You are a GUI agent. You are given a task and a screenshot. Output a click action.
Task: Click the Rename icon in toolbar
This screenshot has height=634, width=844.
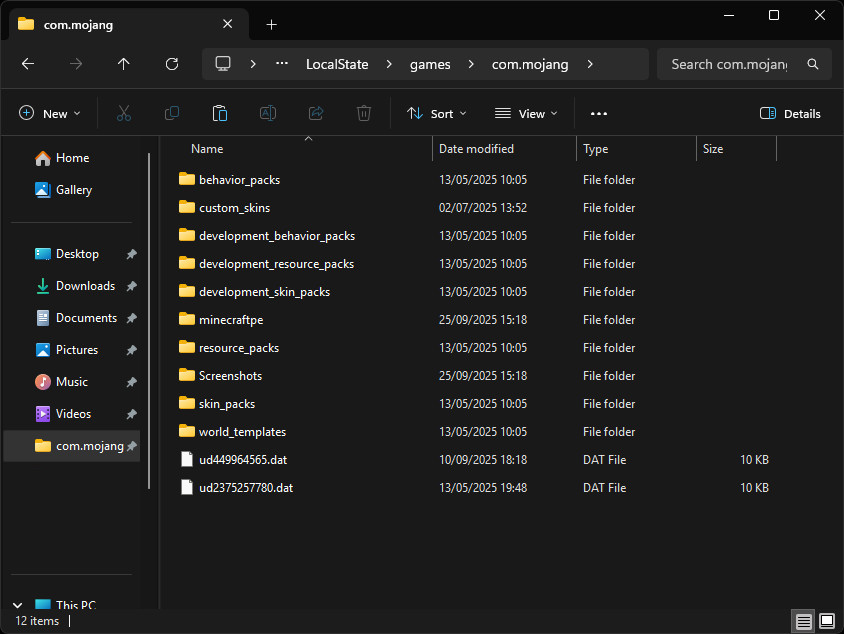tap(268, 114)
